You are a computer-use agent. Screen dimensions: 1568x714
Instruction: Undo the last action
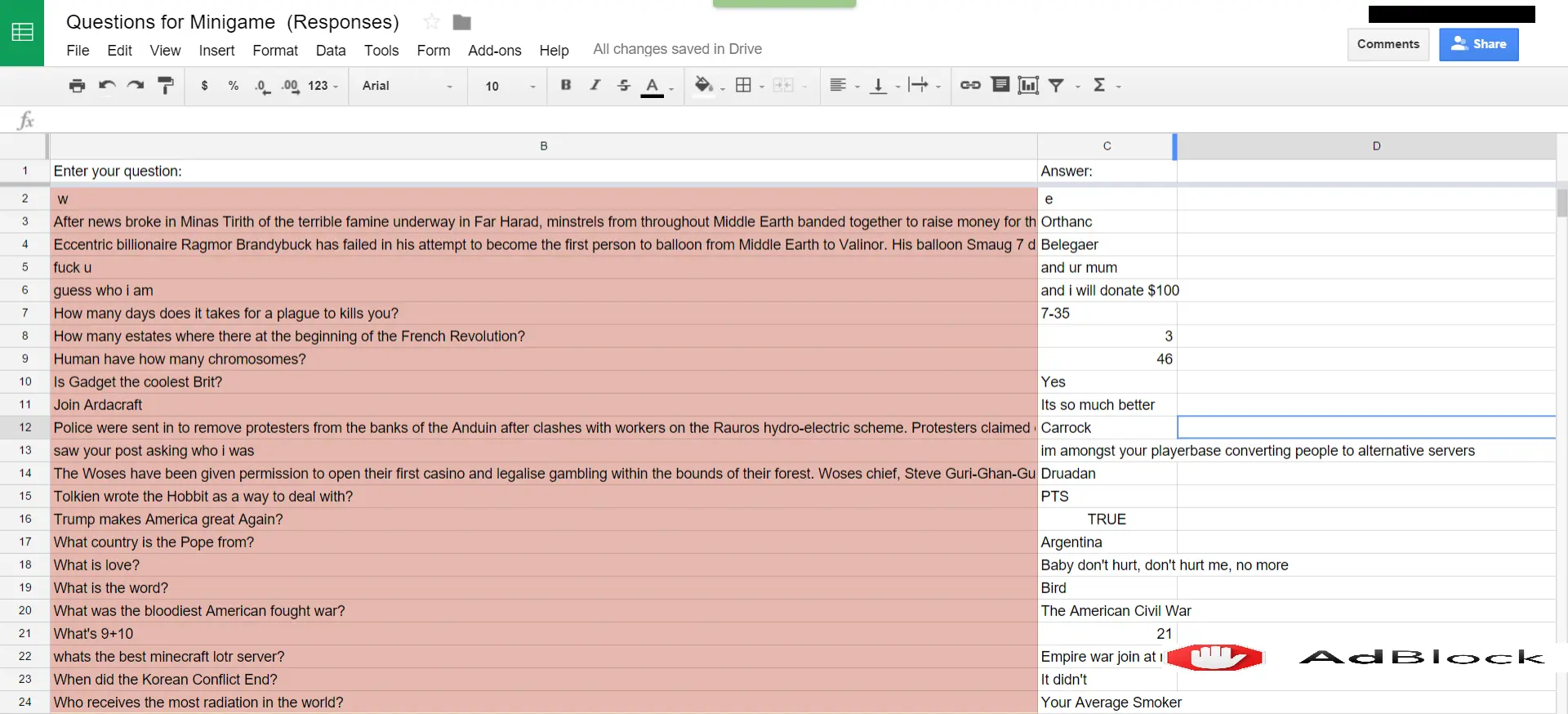coord(107,86)
